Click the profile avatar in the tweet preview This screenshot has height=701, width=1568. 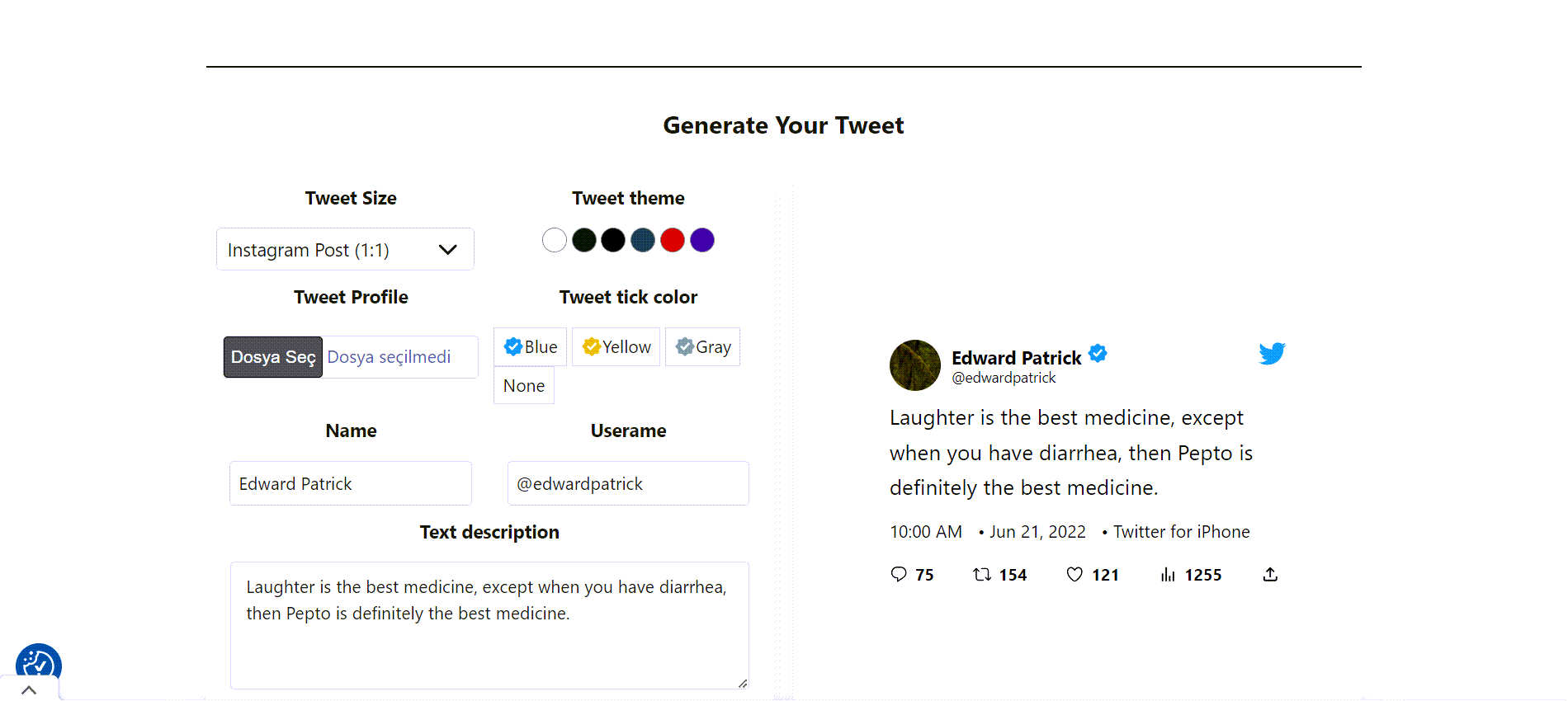tap(914, 365)
